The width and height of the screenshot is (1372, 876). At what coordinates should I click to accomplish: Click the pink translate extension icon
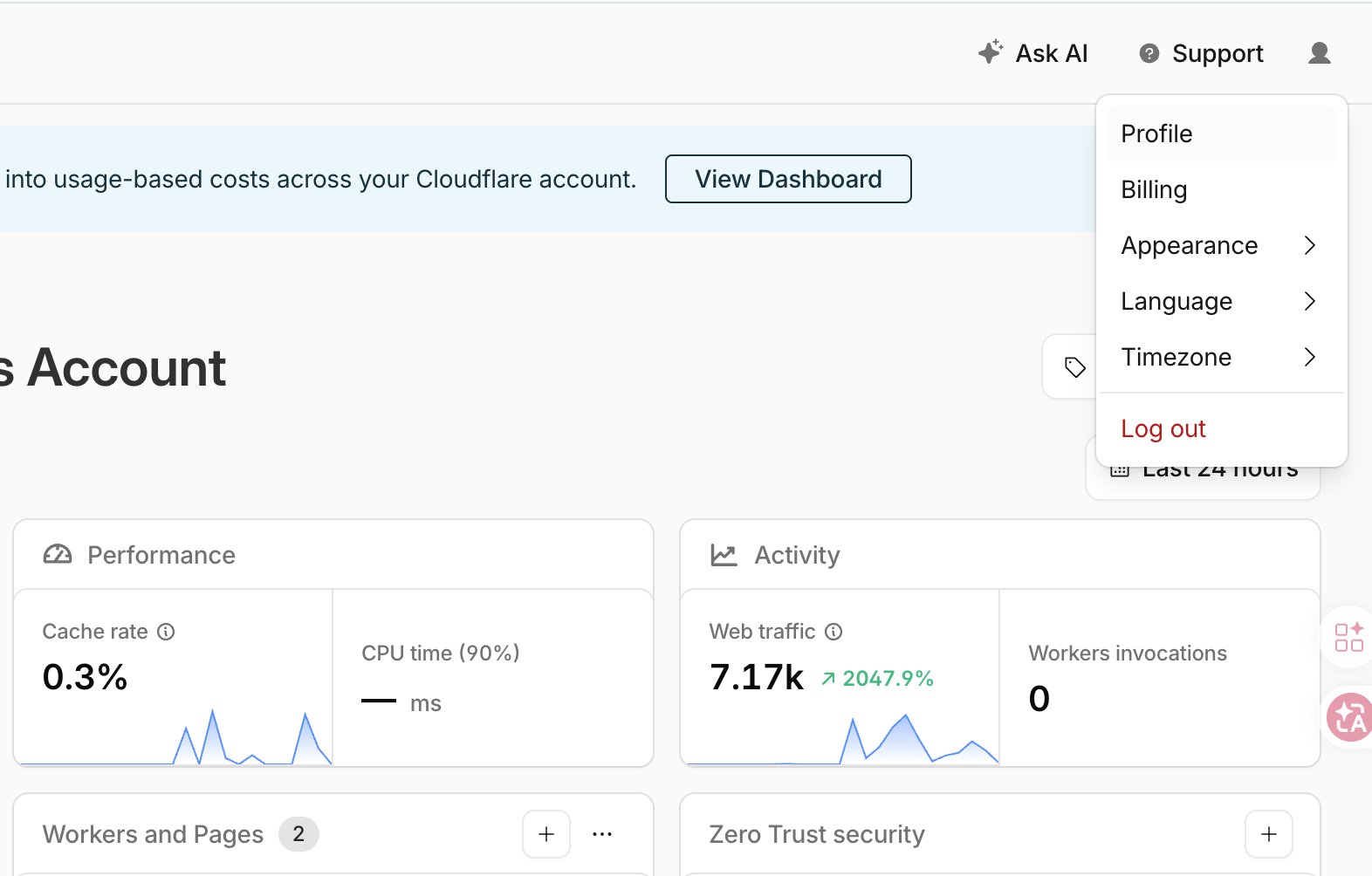1349,716
